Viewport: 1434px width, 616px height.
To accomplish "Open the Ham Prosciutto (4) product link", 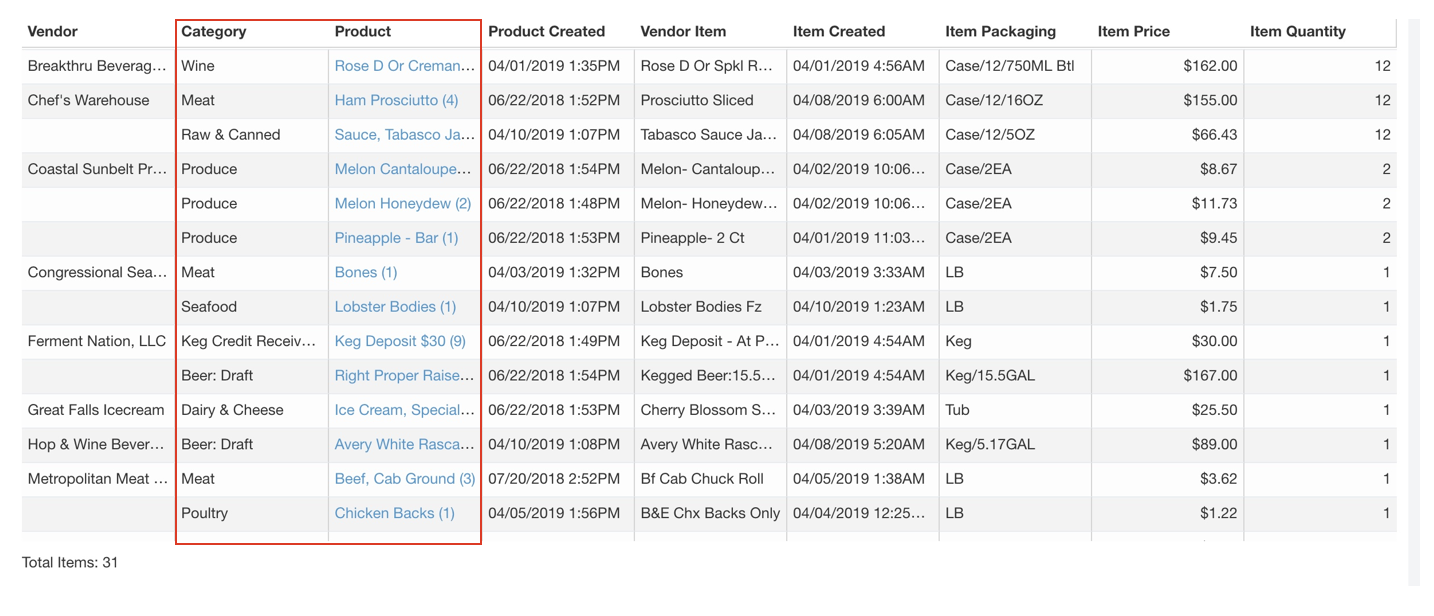I will click(x=396, y=100).
